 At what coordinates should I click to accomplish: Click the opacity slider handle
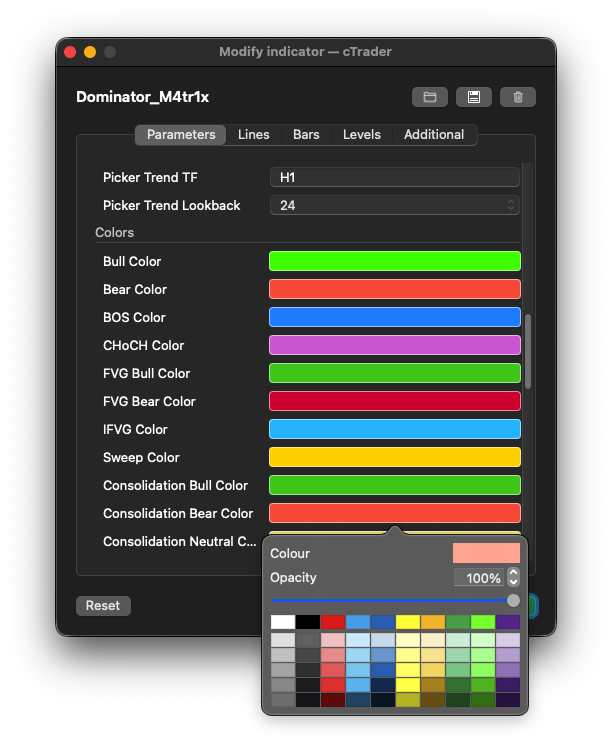[x=513, y=600]
